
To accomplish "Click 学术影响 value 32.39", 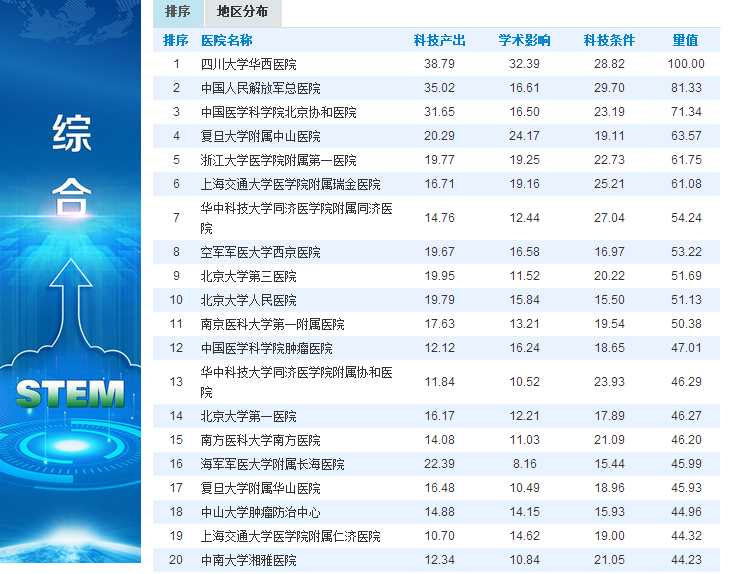I will pos(524,64).
